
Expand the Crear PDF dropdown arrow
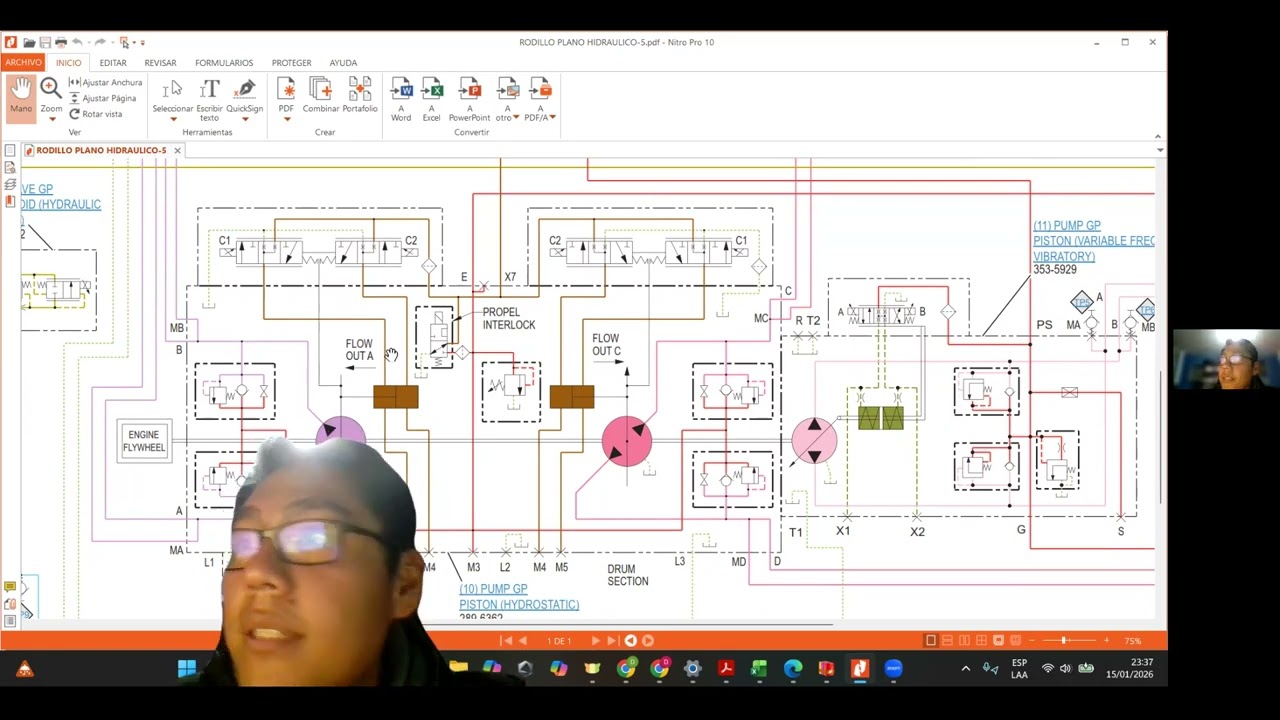point(286,119)
